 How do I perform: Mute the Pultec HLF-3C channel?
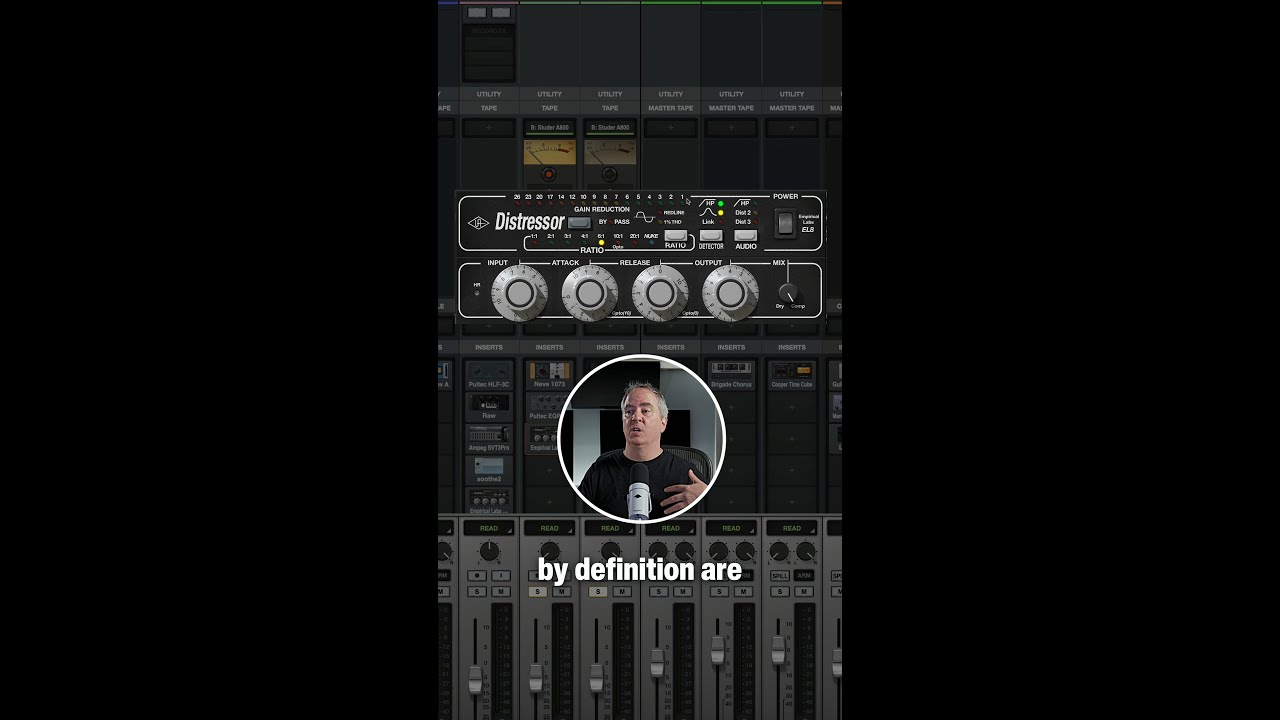pos(501,592)
